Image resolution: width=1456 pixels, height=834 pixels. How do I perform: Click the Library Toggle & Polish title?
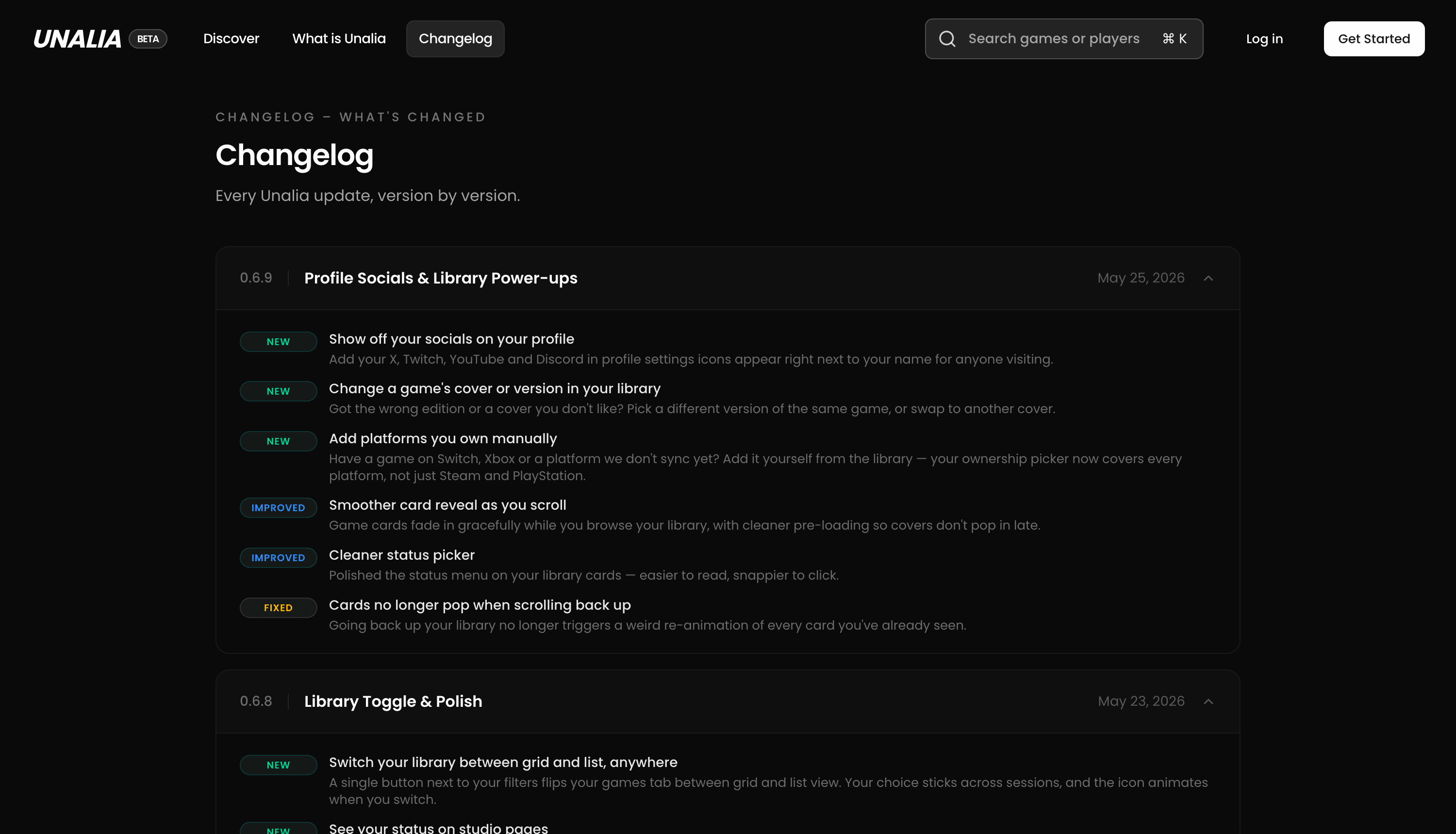click(393, 701)
